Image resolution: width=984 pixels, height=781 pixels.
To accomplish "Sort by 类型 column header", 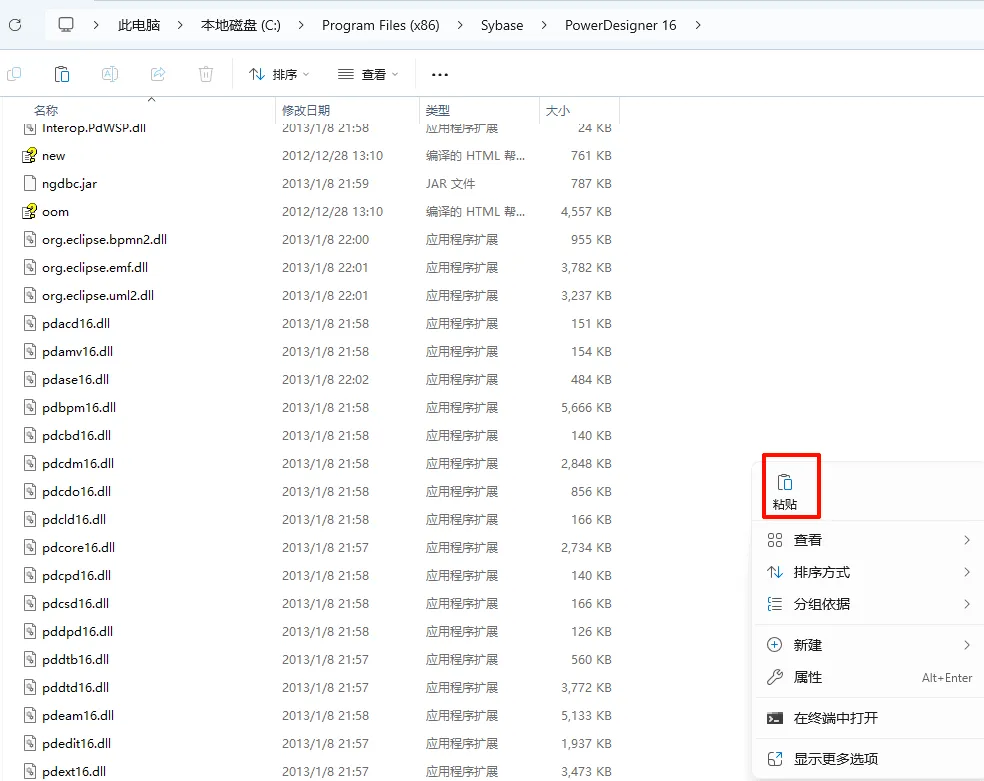I will (x=437, y=110).
